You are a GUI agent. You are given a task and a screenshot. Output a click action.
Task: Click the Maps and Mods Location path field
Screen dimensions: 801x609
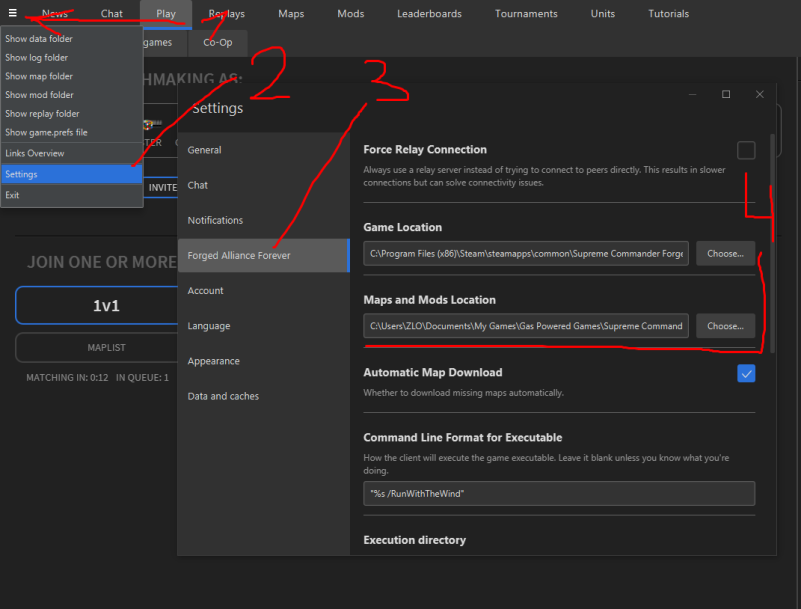(x=526, y=326)
